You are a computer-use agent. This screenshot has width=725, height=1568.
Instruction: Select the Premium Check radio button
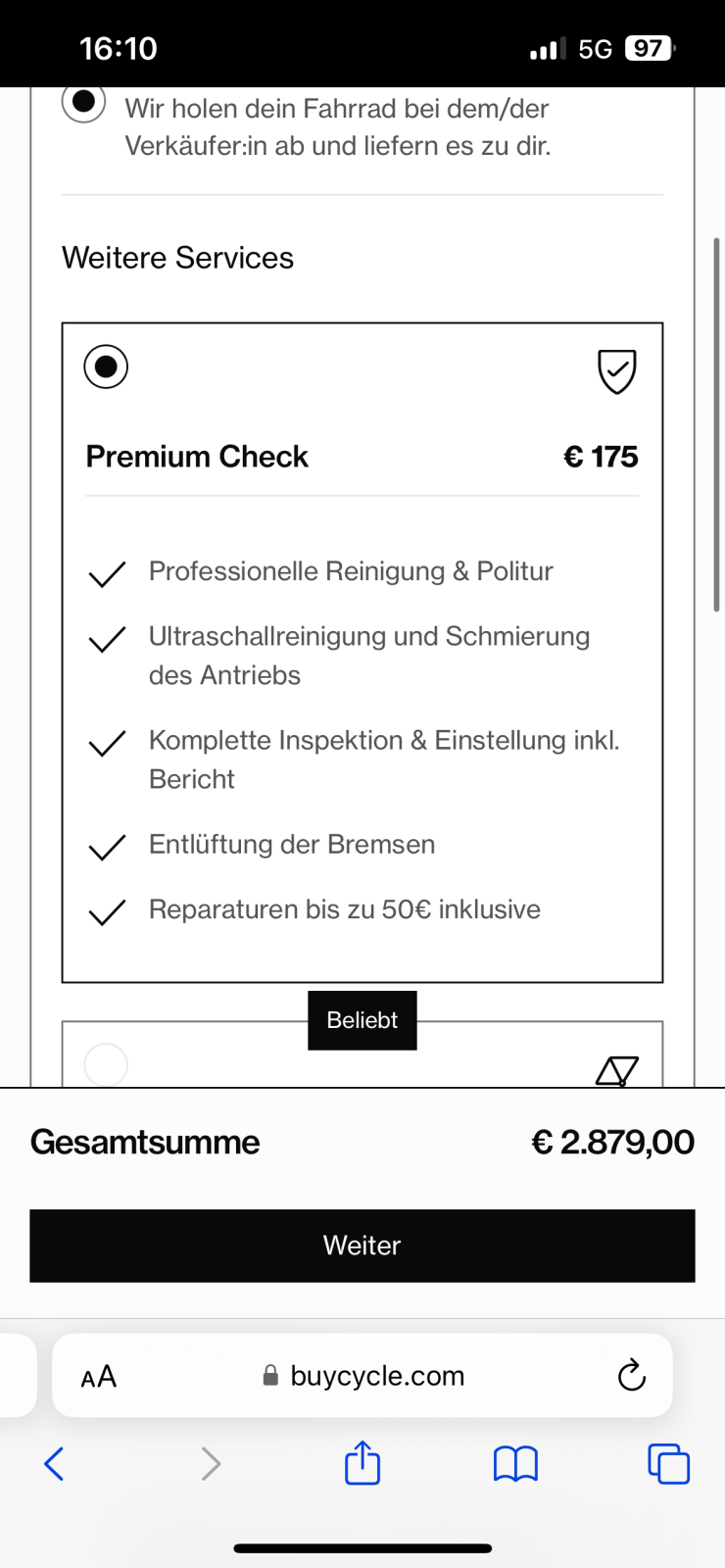106,367
